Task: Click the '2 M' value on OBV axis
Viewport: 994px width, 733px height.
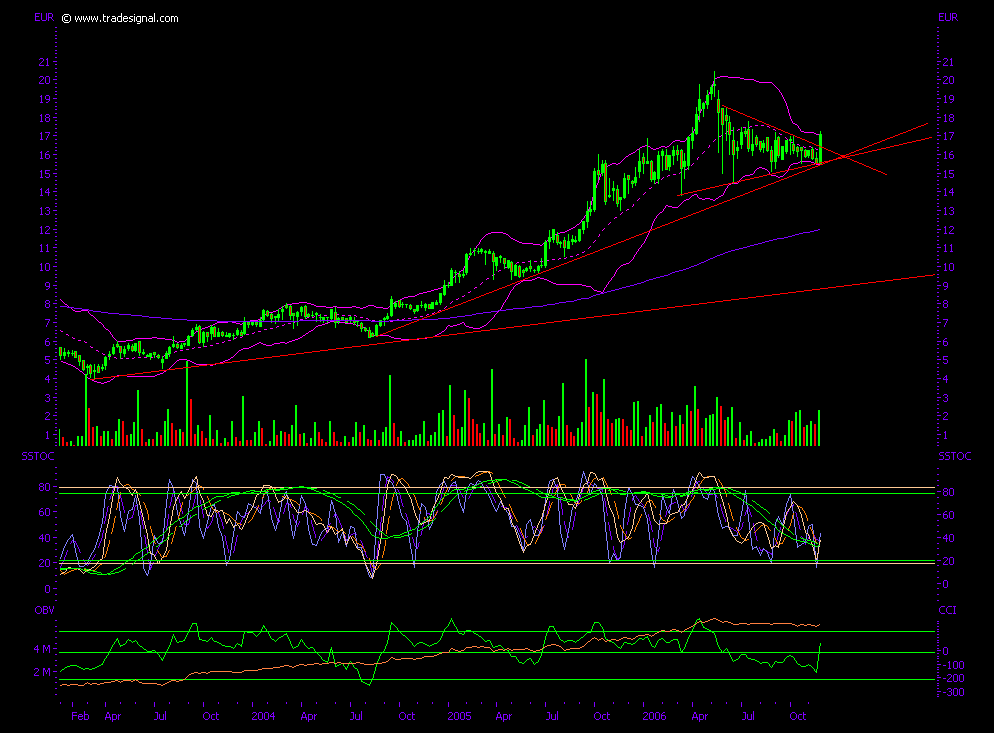Action: coord(42,672)
